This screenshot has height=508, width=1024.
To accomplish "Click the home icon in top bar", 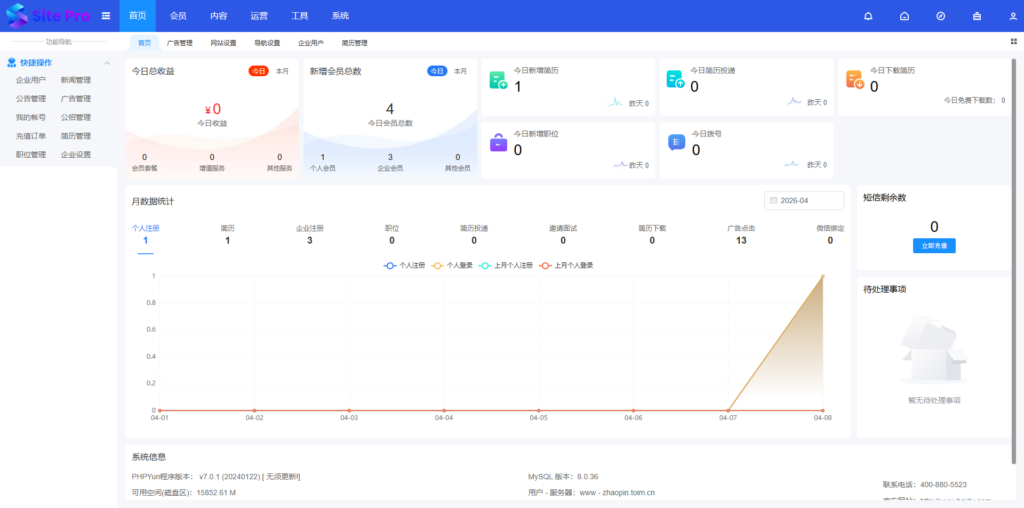I will [904, 16].
